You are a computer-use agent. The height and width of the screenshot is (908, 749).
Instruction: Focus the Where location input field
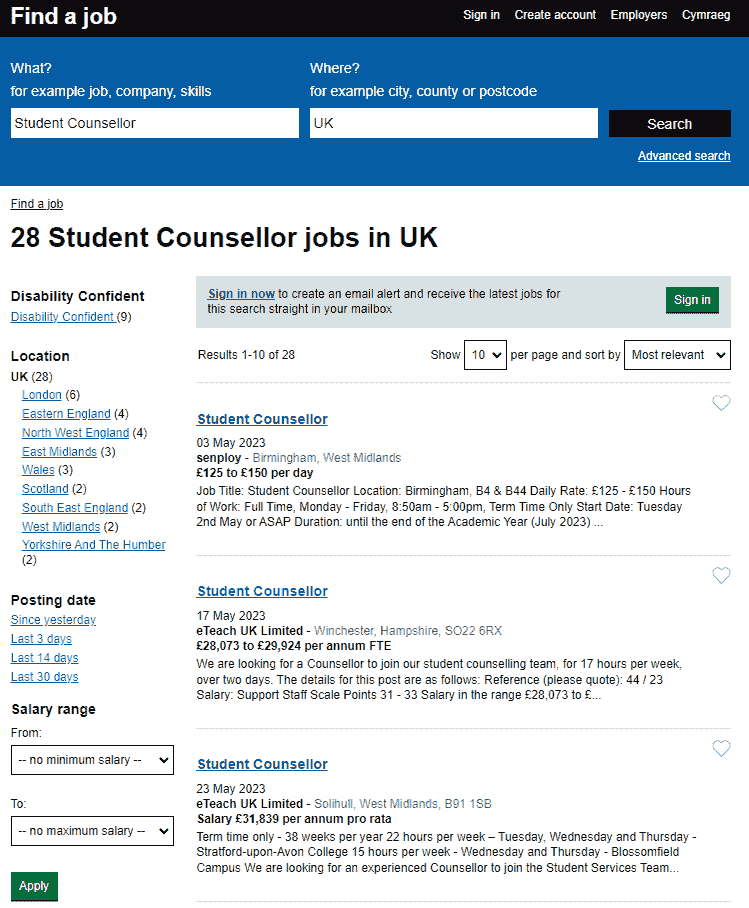(x=453, y=123)
